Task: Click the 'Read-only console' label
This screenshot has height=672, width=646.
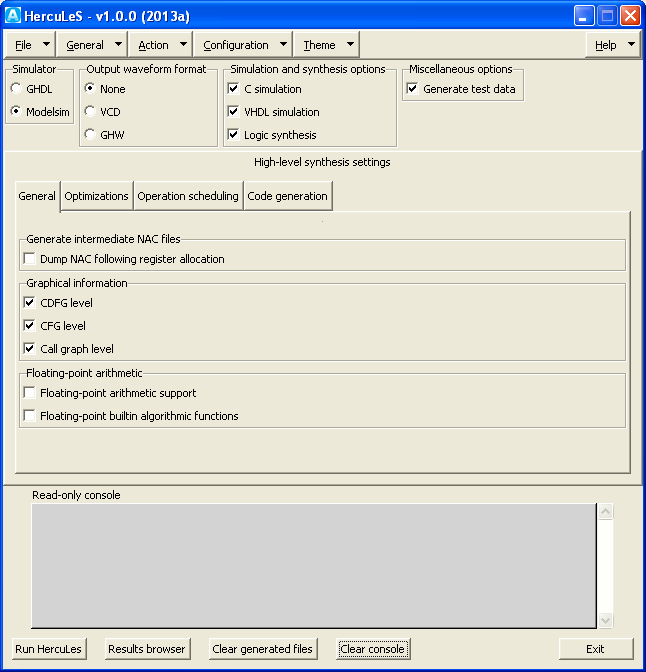Action: pyautogui.click(x=76, y=495)
